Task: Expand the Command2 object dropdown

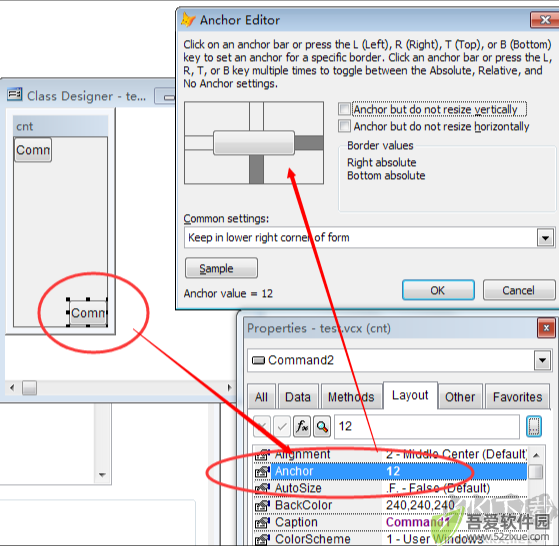Action: pos(542,360)
